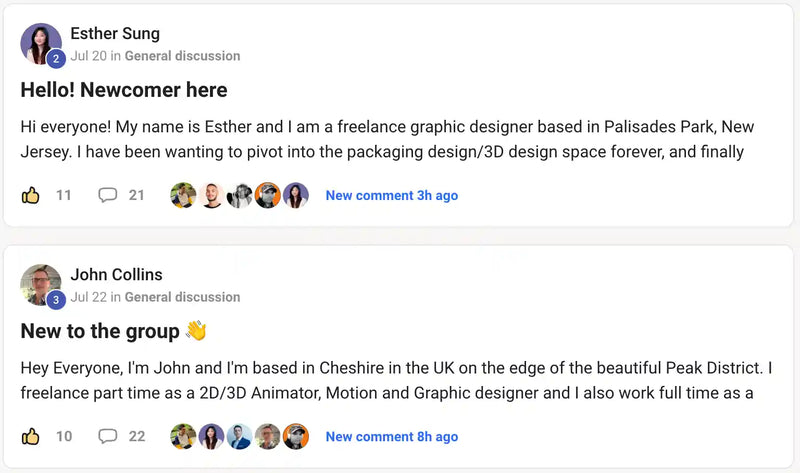Open comments icon on Hello! Newcomer here post
Screen dimensions: 800x473
[107, 195]
